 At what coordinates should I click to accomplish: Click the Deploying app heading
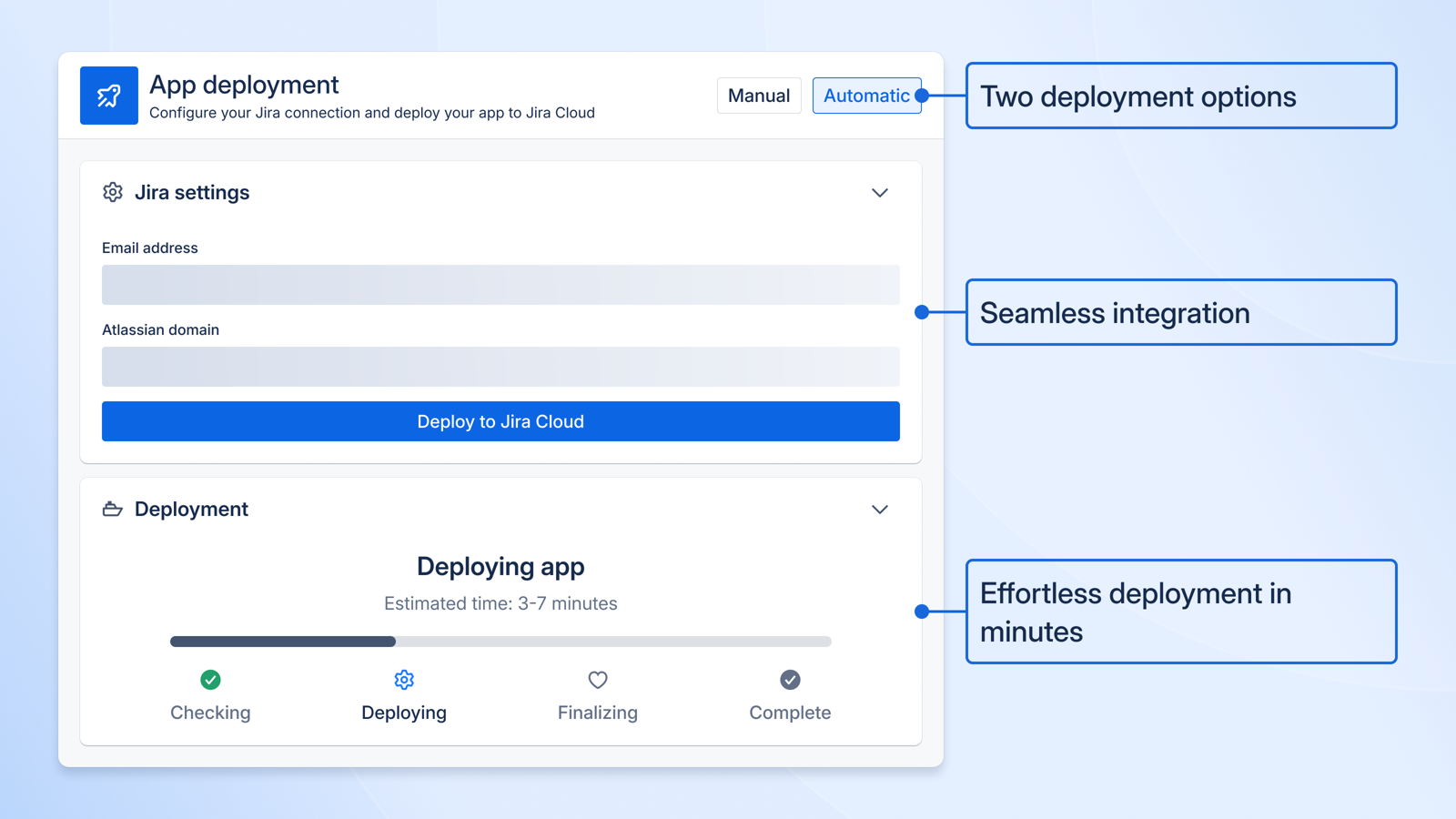coord(500,566)
